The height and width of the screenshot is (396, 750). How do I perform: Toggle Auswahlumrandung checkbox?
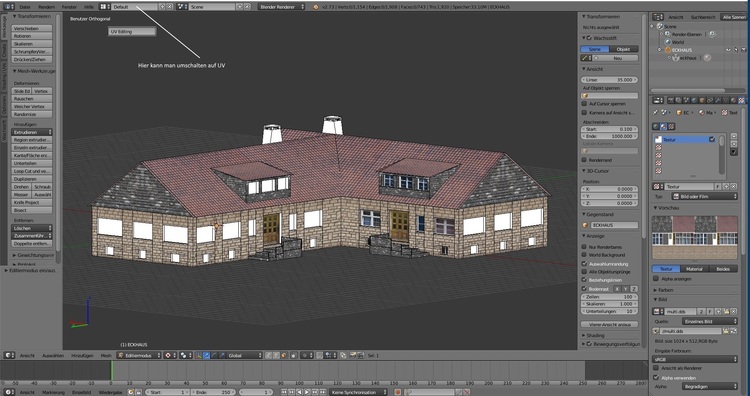point(584,264)
